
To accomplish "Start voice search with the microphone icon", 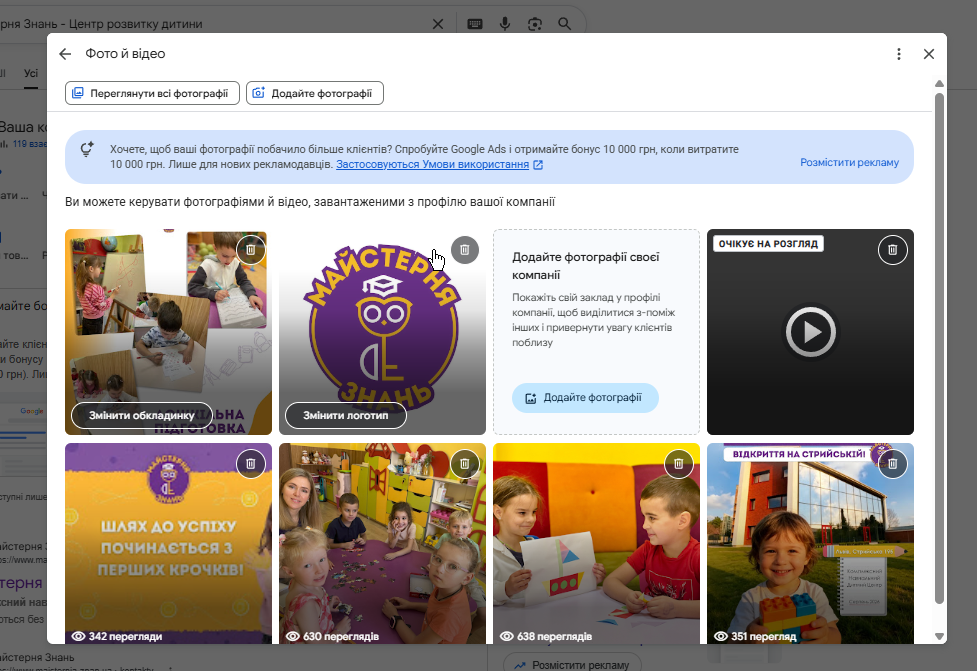I will point(505,24).
